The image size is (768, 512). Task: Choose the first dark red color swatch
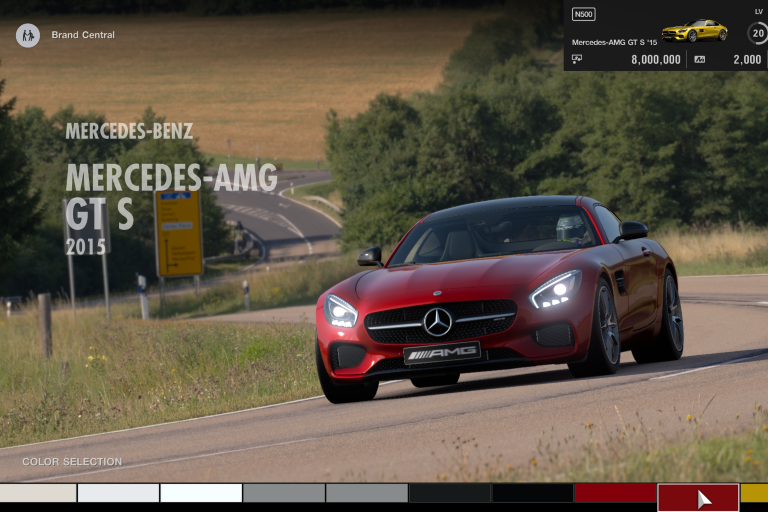point(615,493)
